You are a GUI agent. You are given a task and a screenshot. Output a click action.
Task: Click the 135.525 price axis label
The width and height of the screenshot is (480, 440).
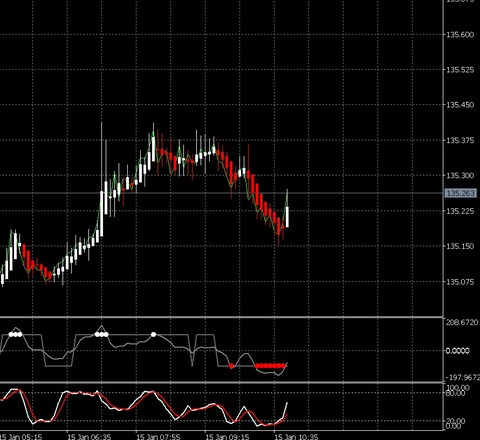click(x=460, y=70)
